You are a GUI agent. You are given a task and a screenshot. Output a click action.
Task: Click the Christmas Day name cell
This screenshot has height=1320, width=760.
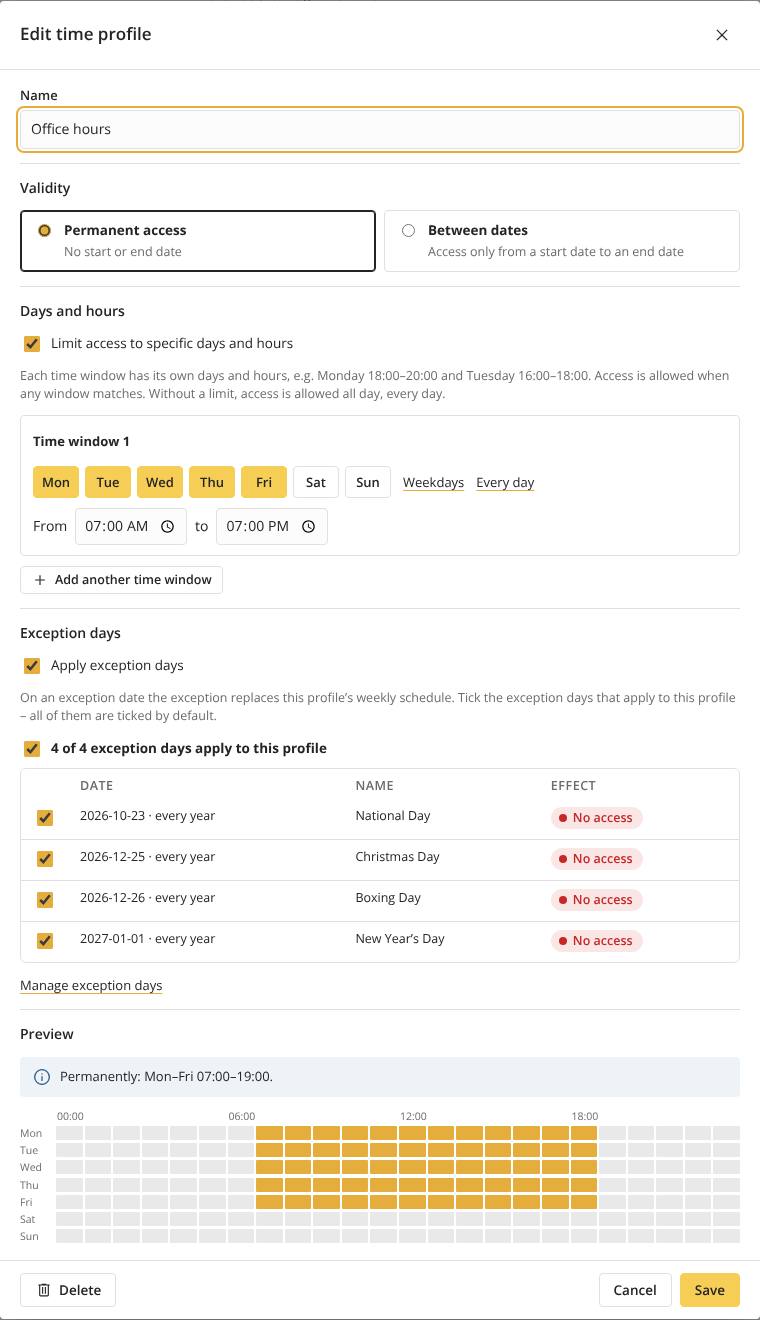(x=397, y=857)
